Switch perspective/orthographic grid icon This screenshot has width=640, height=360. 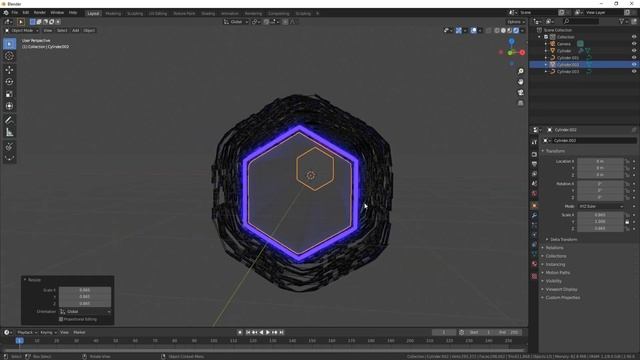(x=520, y=103)
